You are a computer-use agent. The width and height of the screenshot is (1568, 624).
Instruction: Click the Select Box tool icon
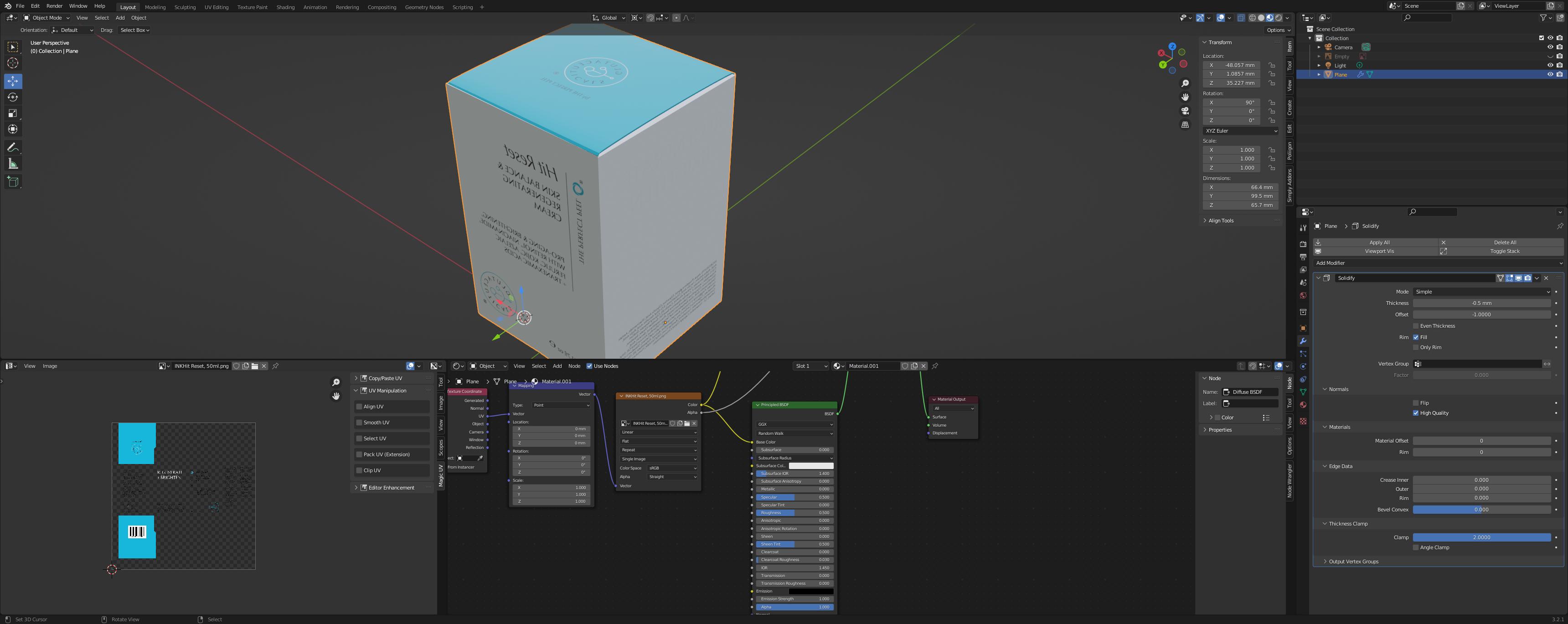point(13,47)
